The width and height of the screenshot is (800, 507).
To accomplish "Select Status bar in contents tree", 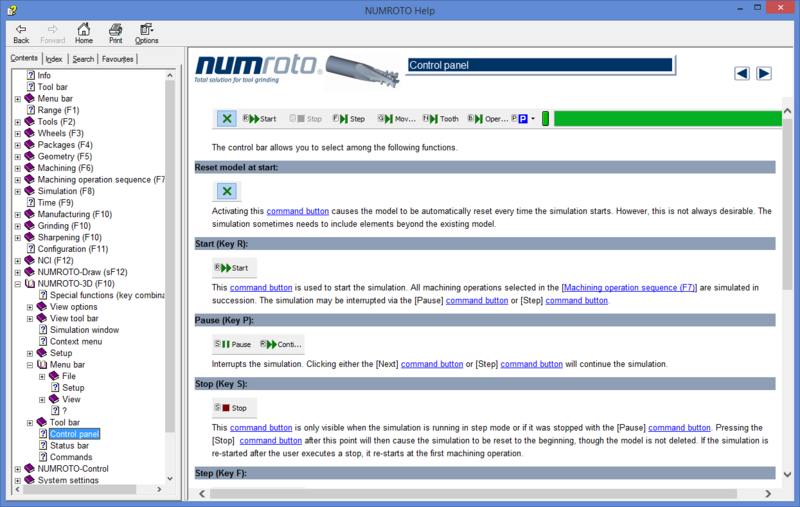I will 69,446.
